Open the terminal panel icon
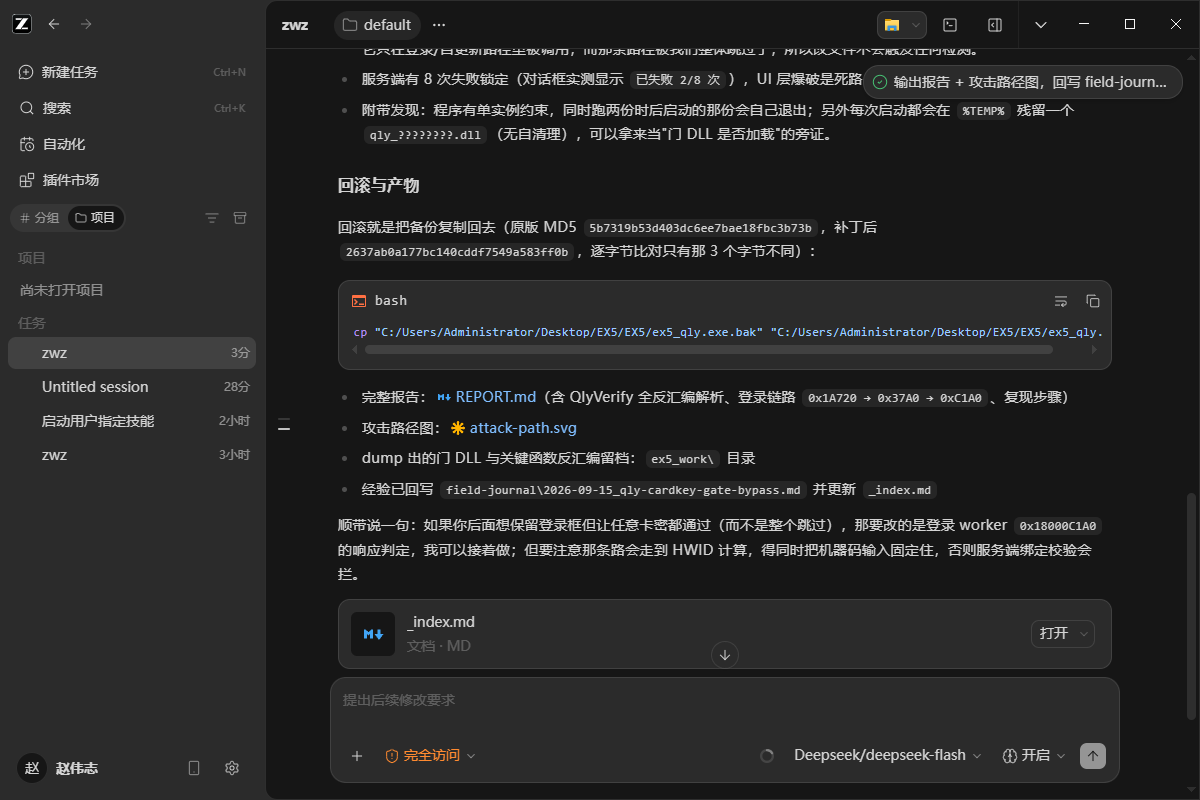1200x800 pixels. tap(951, 24)
